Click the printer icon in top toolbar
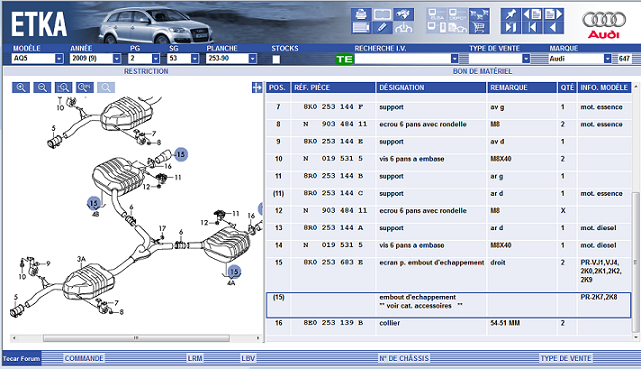The height and width of the screenshot is (369, 641). [361, 14]
